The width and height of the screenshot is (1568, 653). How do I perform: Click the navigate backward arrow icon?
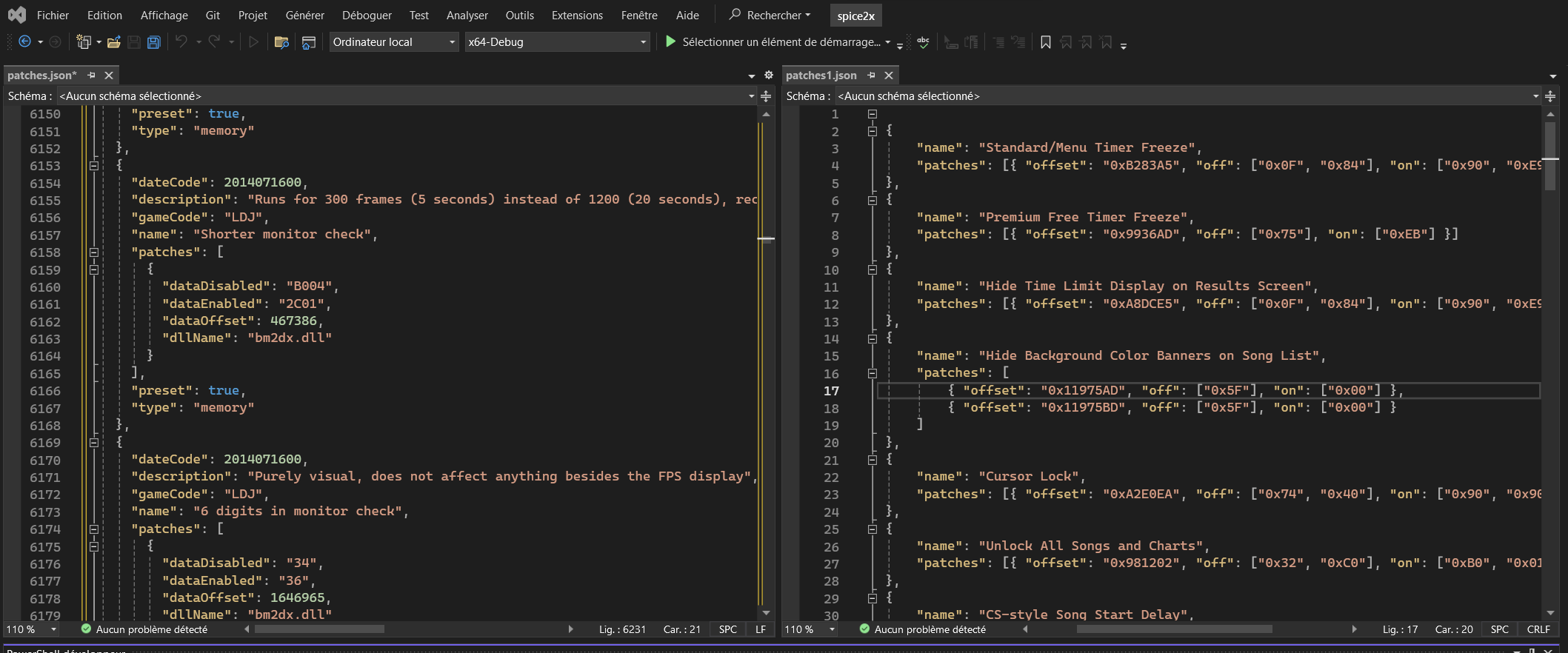[x=24, y=42]
